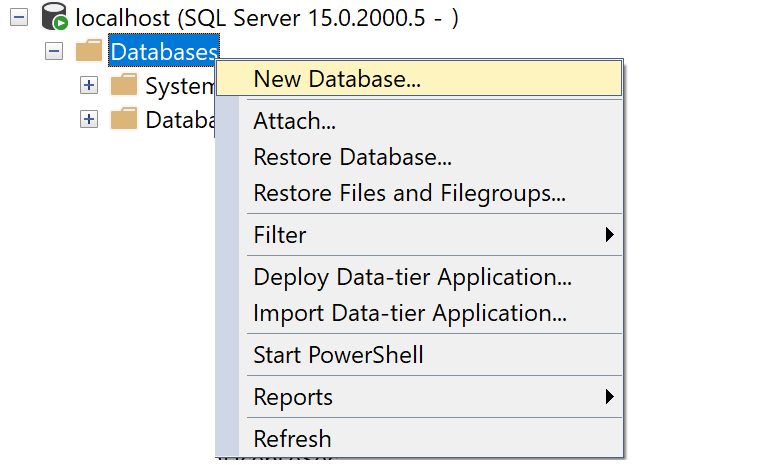Collapse the Databases tree node
773x465 pixels.
point(54,51)
